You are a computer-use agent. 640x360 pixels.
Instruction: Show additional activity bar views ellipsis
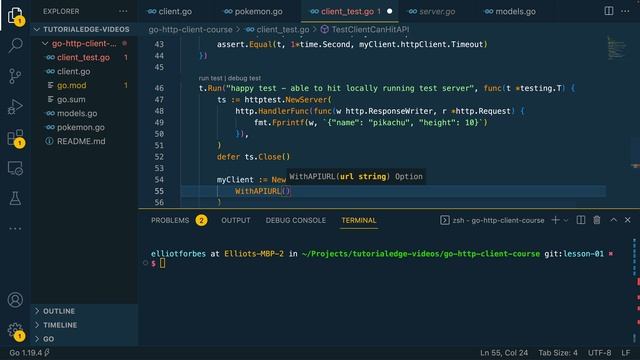click(15, 229)
